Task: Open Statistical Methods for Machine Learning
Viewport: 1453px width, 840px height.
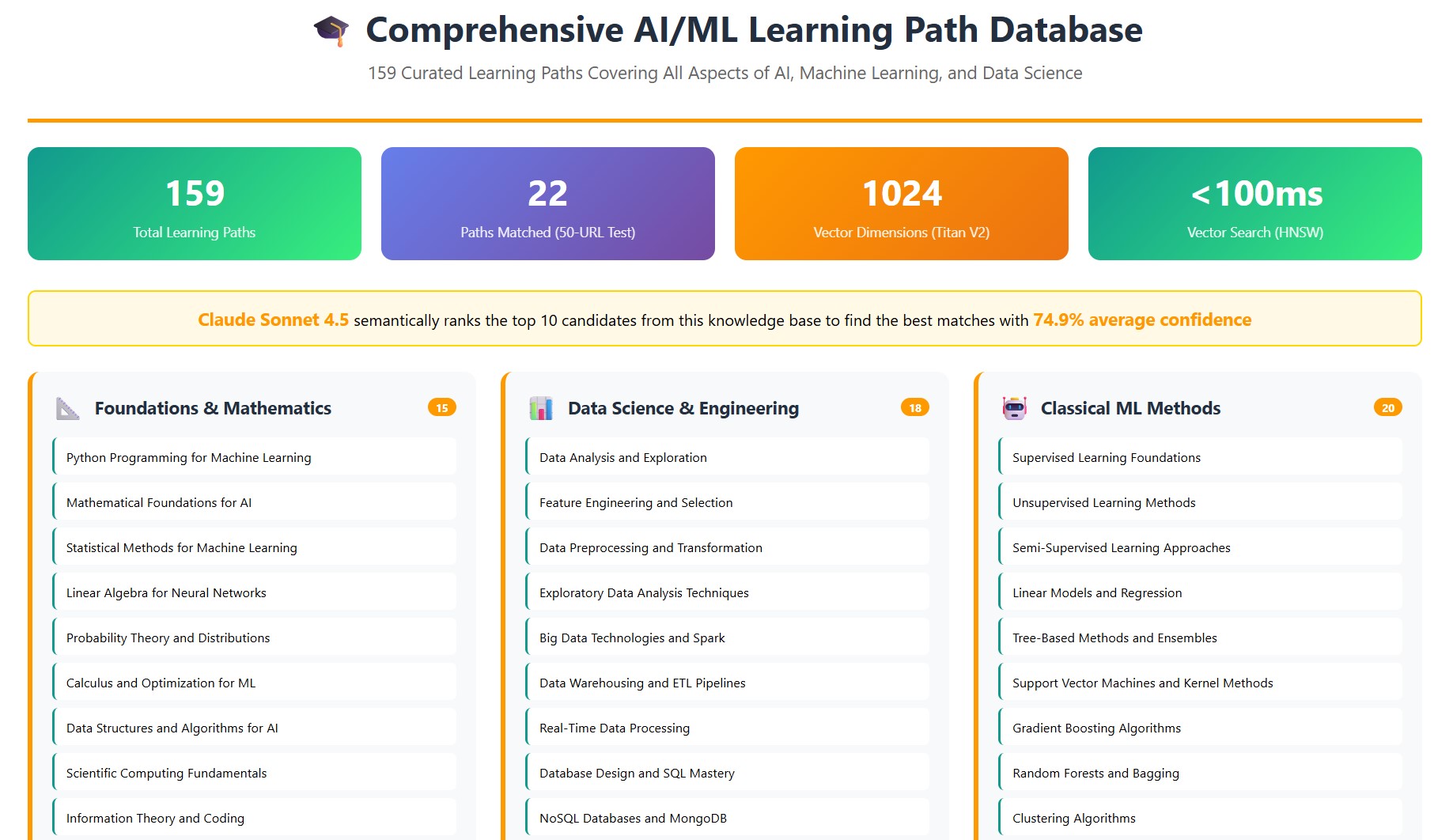Action: (x=255, y=547)
